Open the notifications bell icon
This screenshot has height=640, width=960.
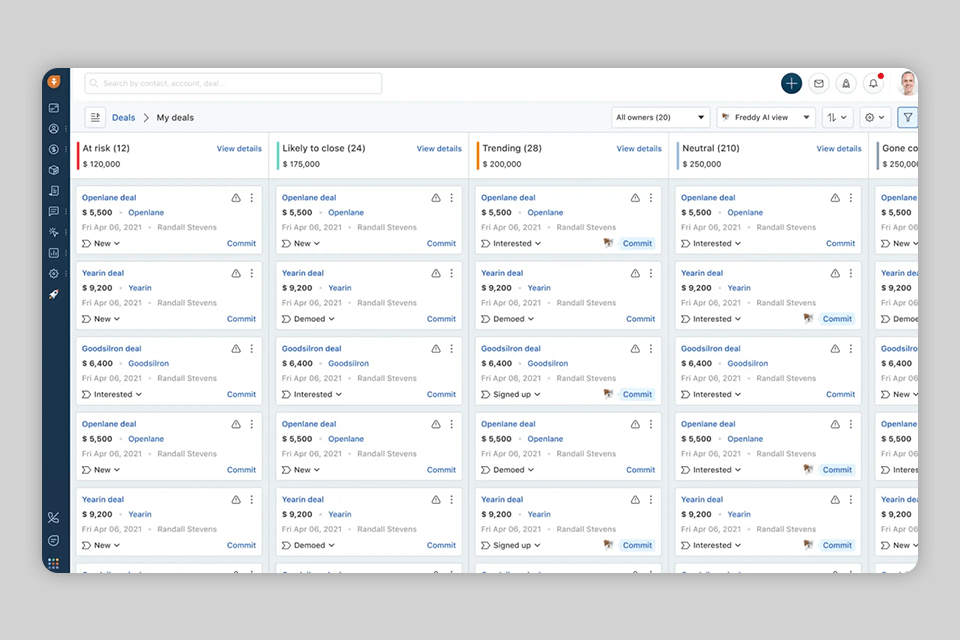pyautogui.click(x=873, y=83)
